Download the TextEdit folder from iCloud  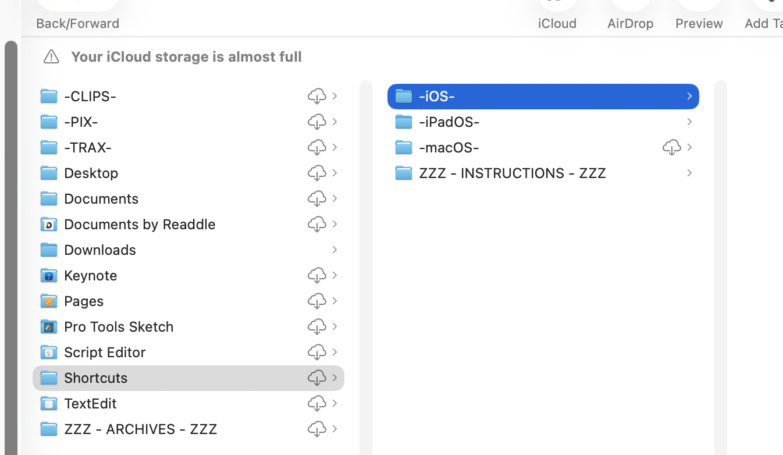(x=317, y=403)
